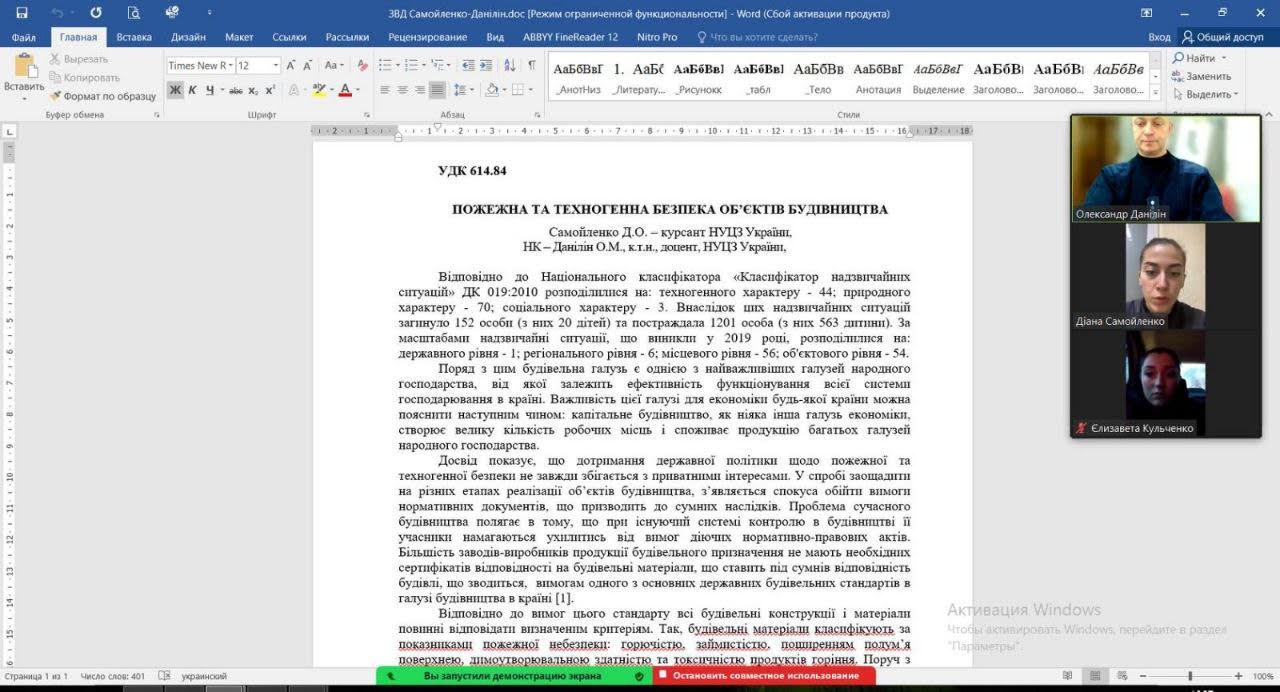
Task: Open Print Preview from quick access toolbar
Action: point(134,13)
